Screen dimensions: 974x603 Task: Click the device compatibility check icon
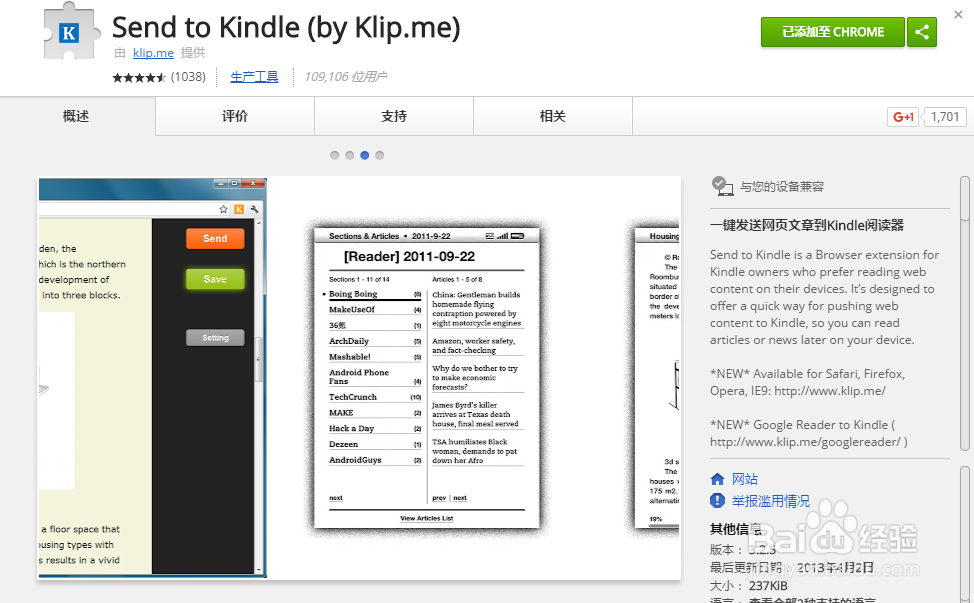point(722,186)
